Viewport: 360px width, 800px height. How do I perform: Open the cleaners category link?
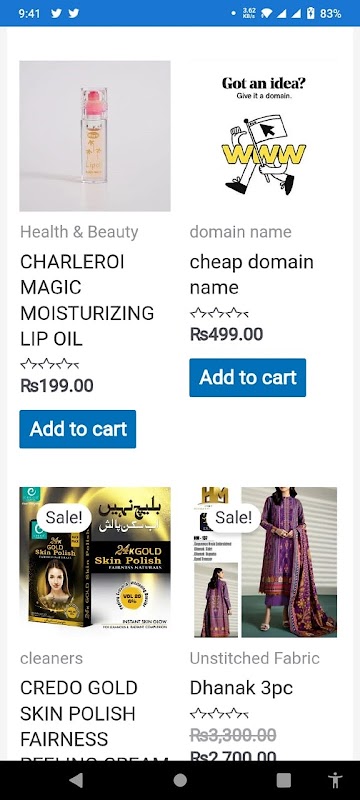(51, 658)
